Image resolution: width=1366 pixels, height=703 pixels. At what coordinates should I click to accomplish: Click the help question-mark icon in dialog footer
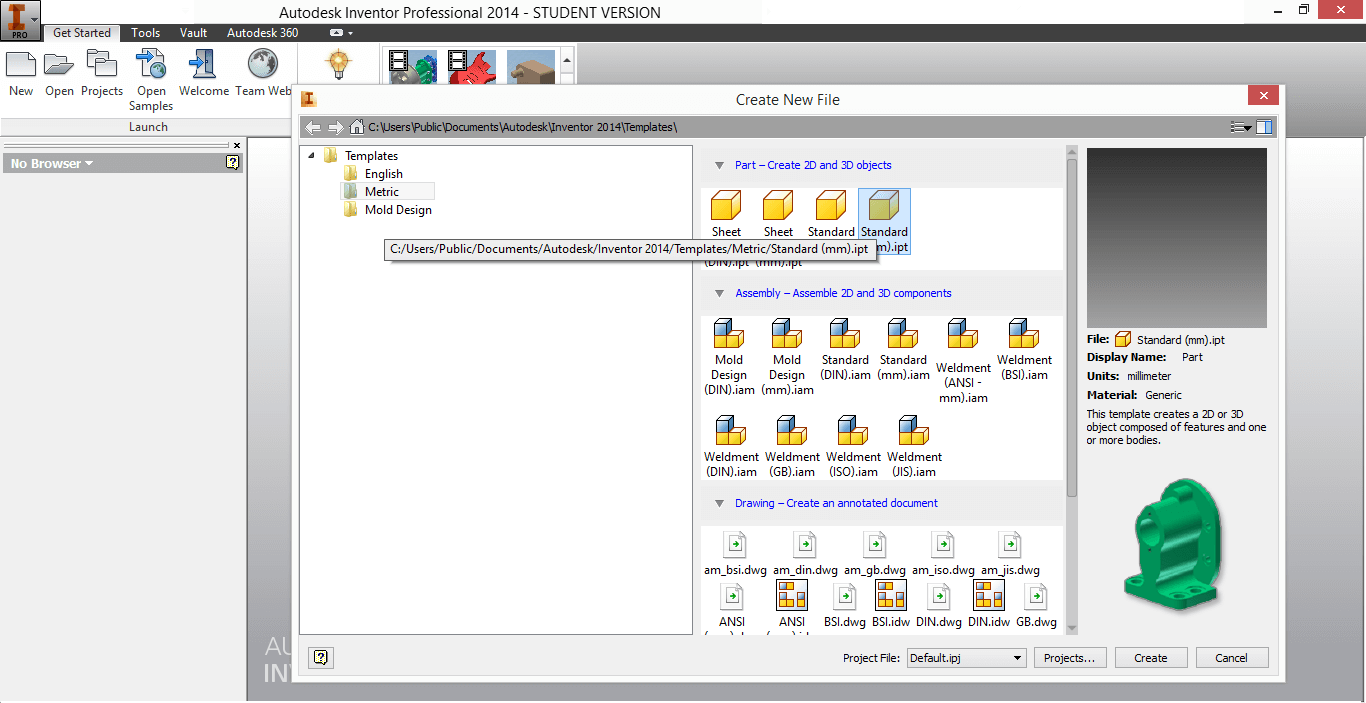[321, 657]
